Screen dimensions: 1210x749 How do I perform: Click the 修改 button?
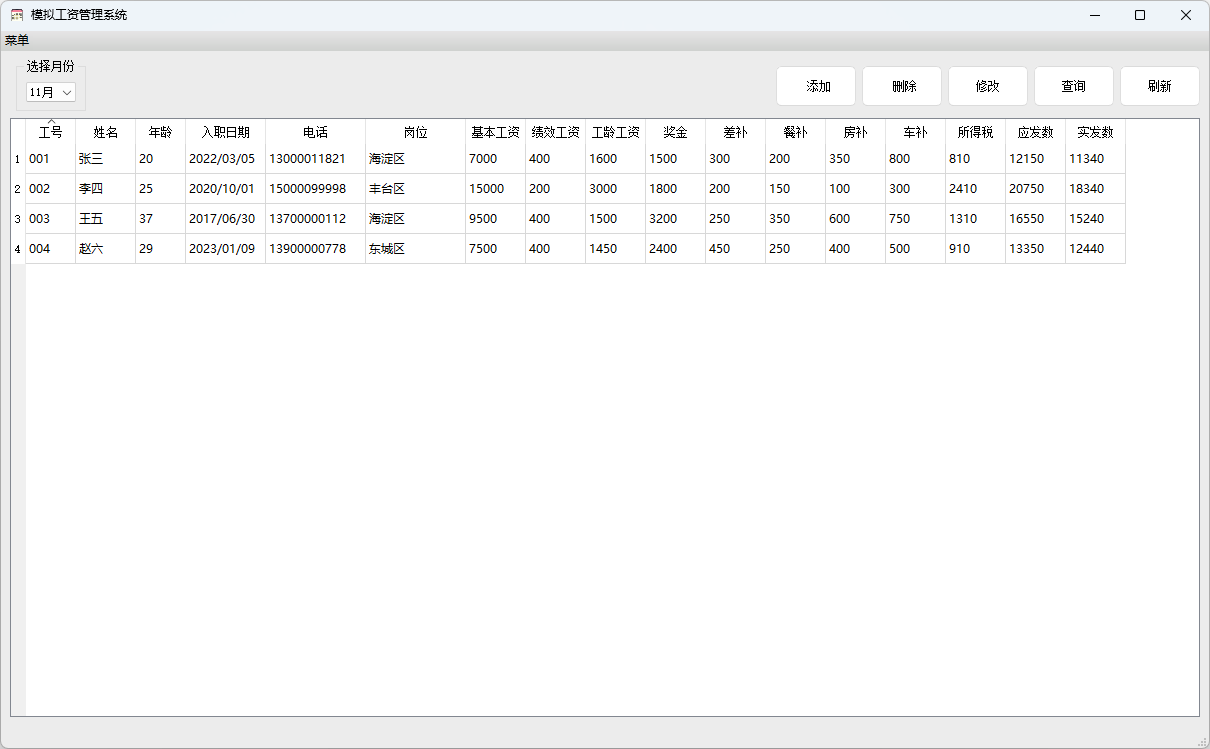coord(988,86)
